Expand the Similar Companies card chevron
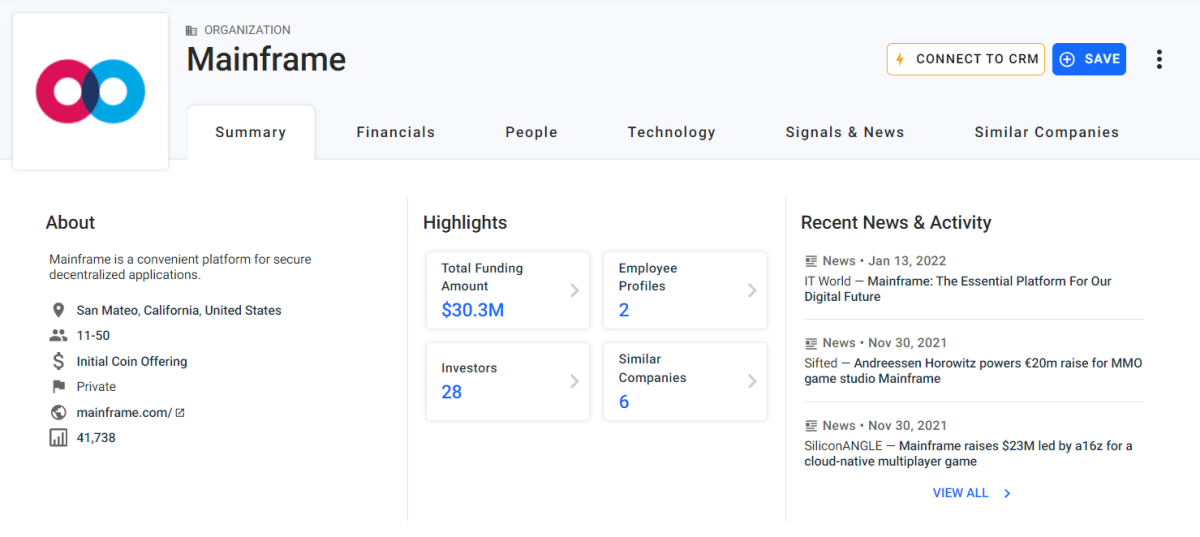Screen dimensions: 1200x537 click(x=752, y=381)
